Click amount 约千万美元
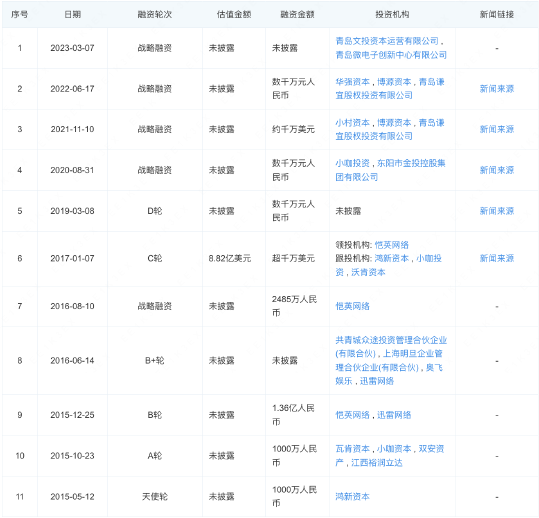This screenshot has height=518, width=539. click(x=293, y=130)
